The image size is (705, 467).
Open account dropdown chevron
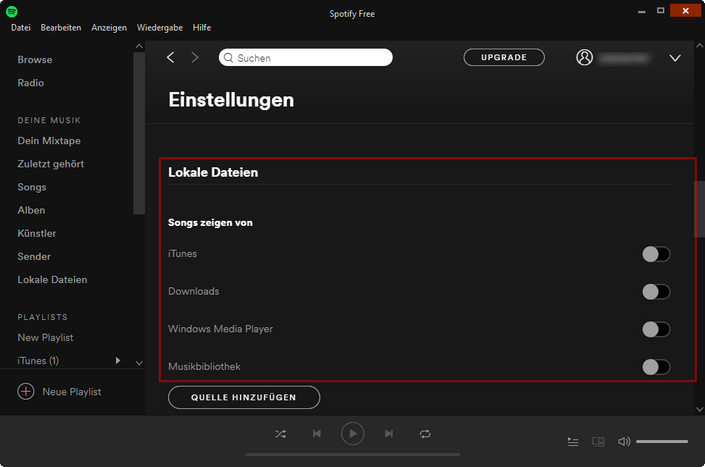tap(675, 58)
